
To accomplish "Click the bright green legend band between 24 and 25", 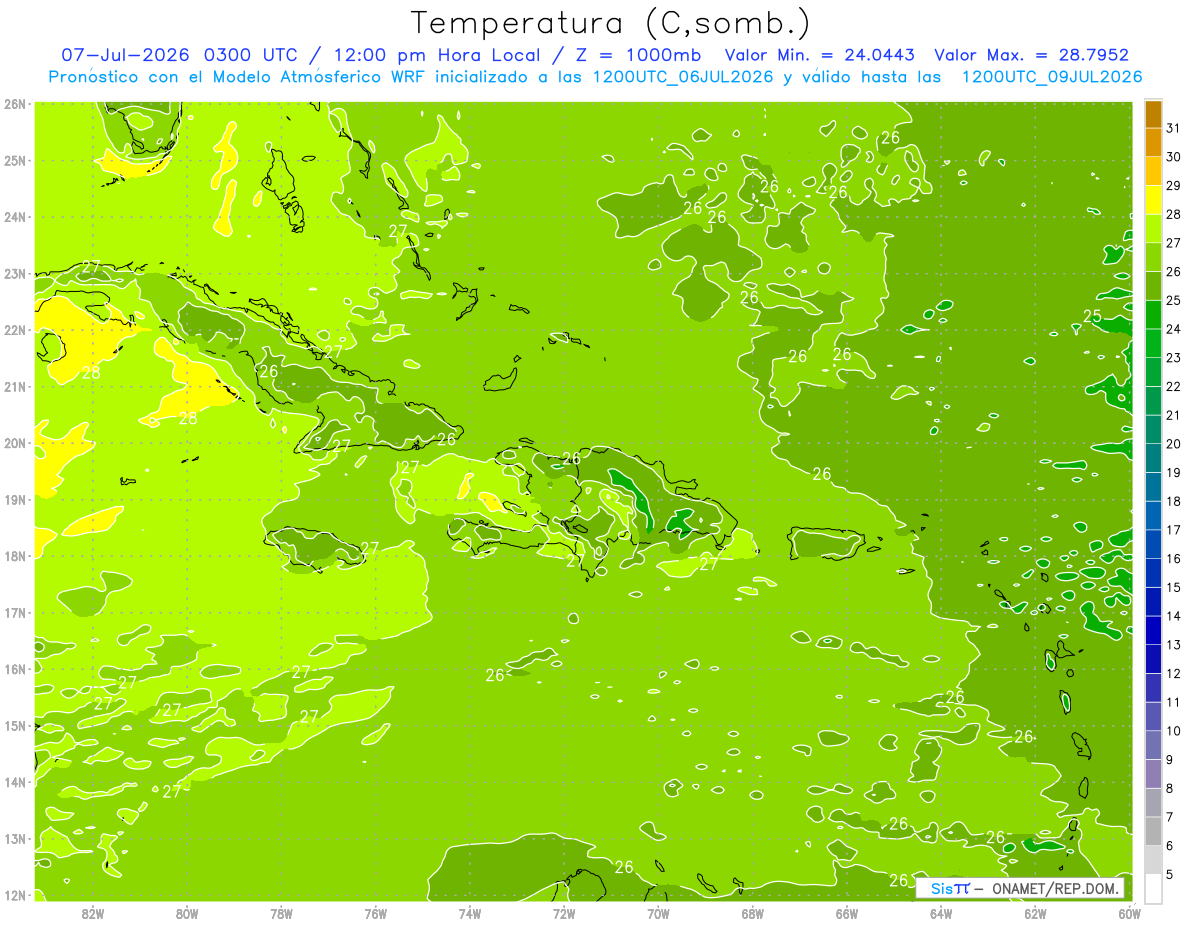I will (1153, 314).
